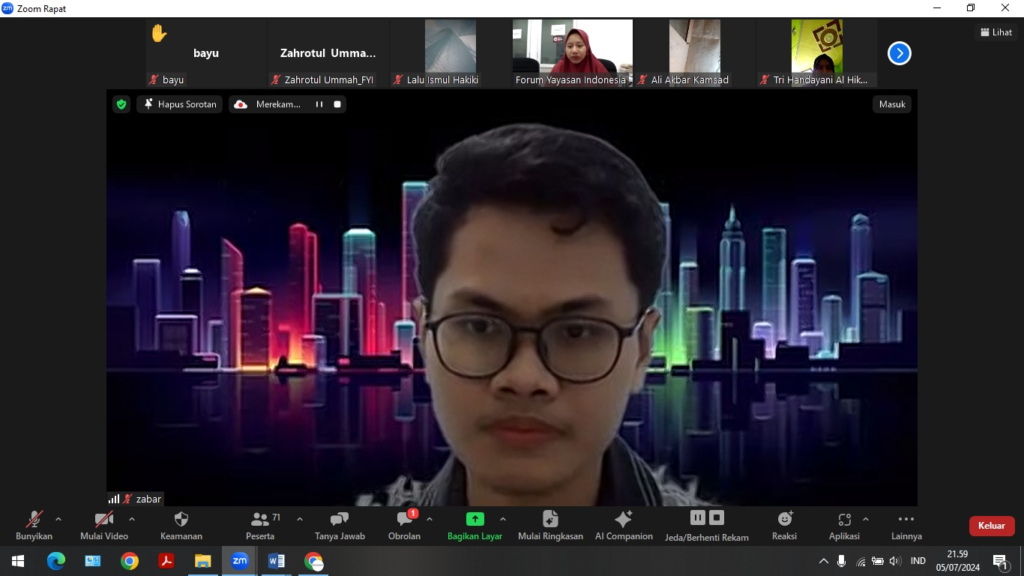The height and width of the screenshot is (576, 1024).
Task: Click raised hand icon on bayu tile
Action: (x=159, y=33)
